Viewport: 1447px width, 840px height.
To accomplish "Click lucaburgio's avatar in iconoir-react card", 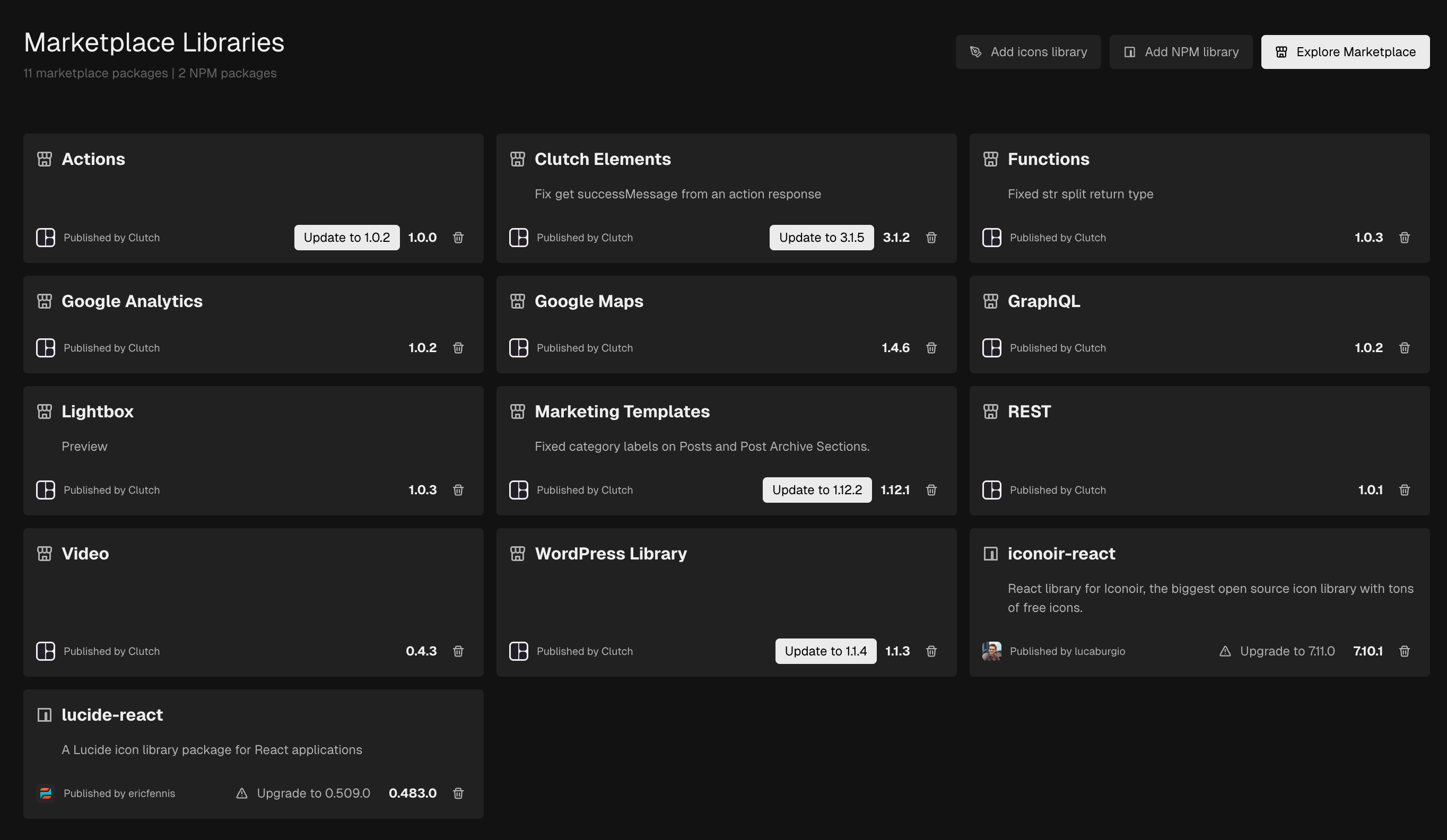I will (x=992, y=652).
